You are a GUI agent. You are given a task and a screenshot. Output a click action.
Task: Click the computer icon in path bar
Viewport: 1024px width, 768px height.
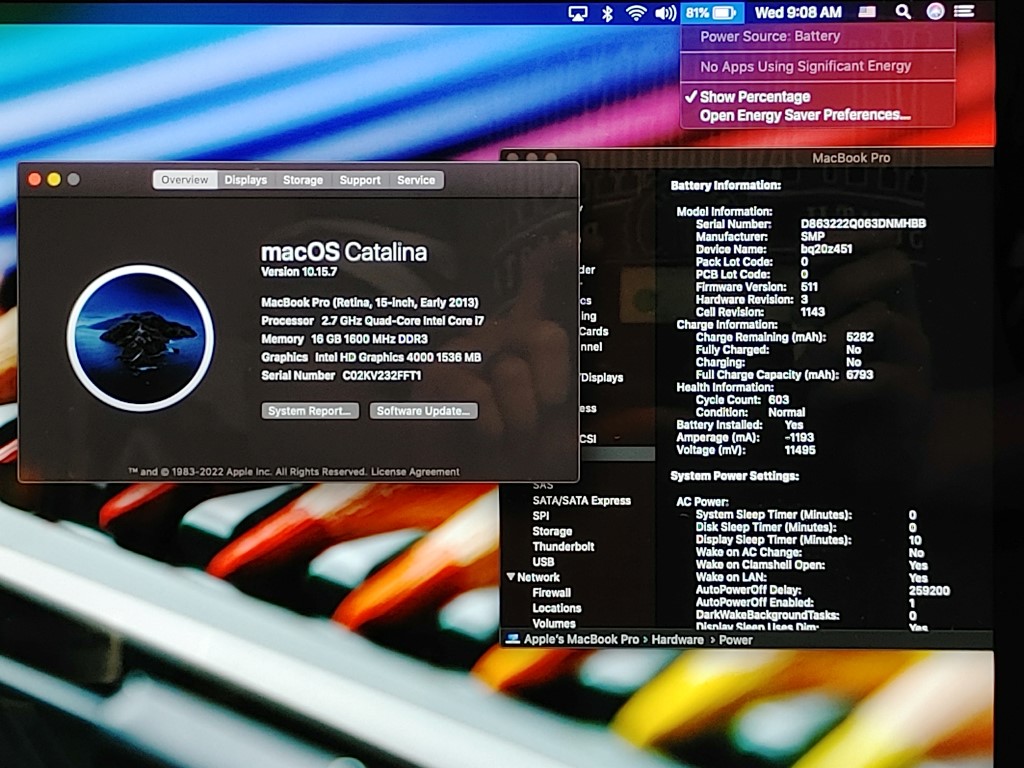pyautogui.click(x=513, y=639)
